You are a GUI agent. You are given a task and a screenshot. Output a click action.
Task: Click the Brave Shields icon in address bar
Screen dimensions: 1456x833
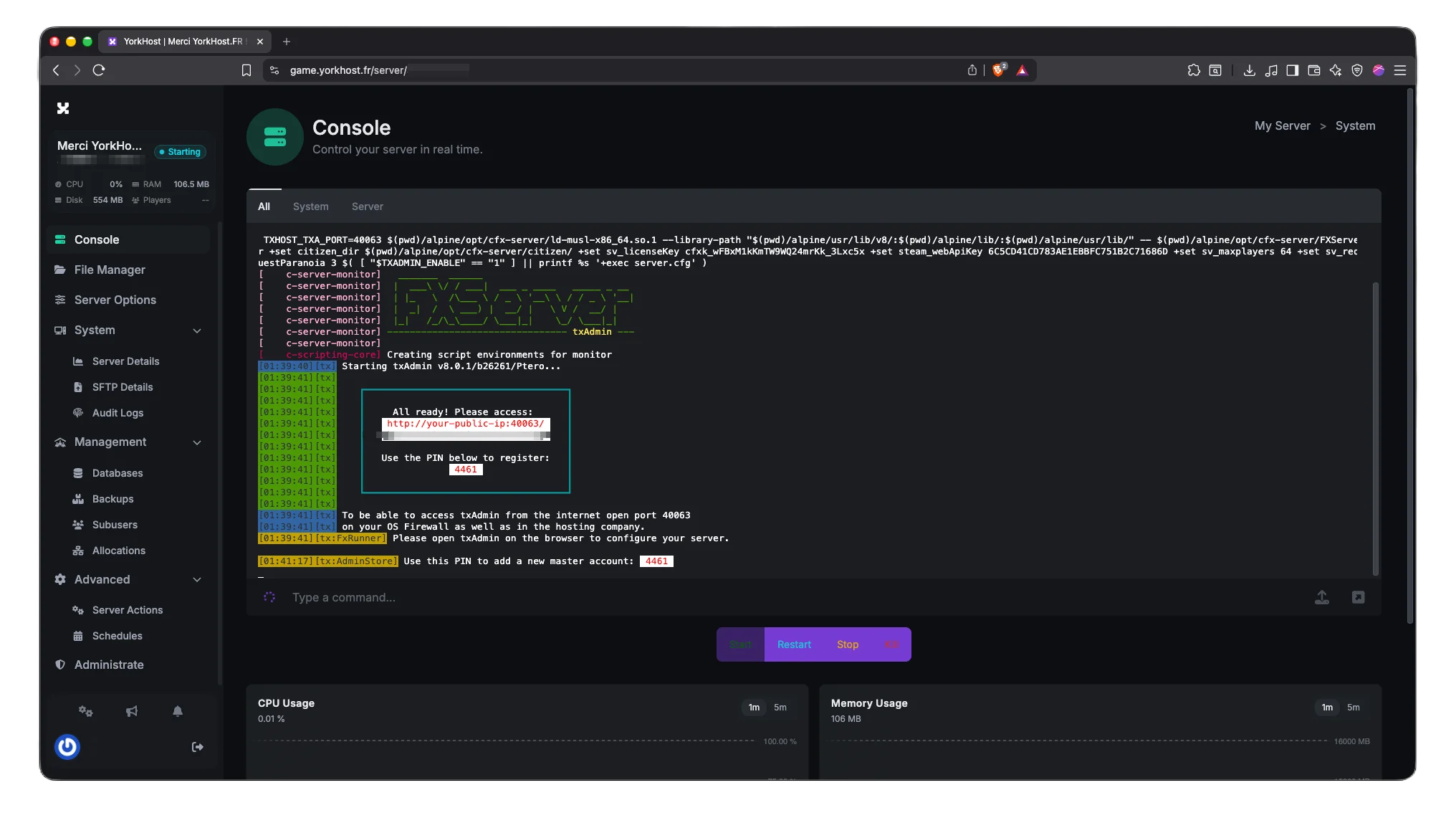point(999,70)
